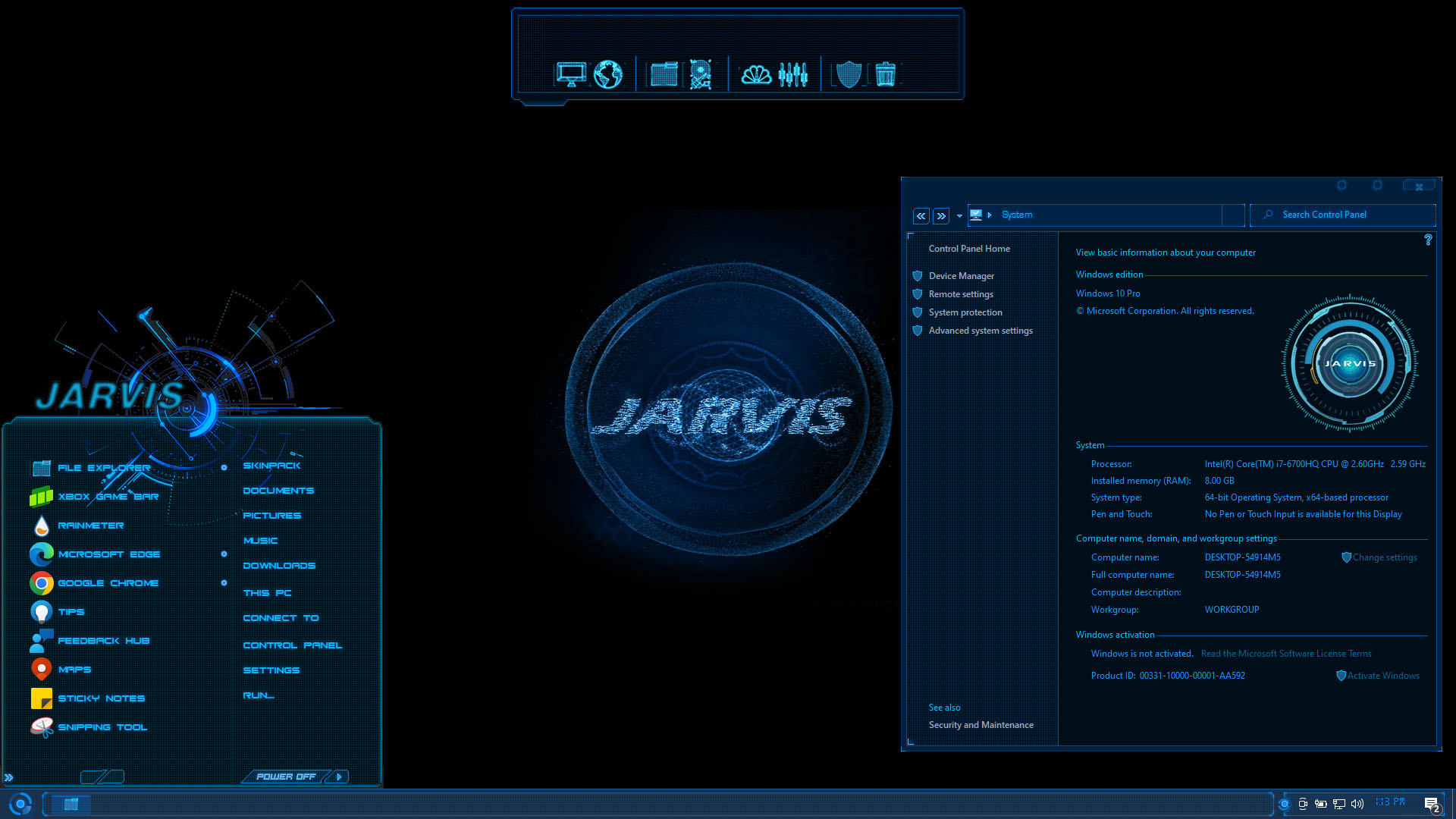The image size is (1456, 819).
Task: Launch Google Chrome from the start menu
Action: [x=108, y=583]
